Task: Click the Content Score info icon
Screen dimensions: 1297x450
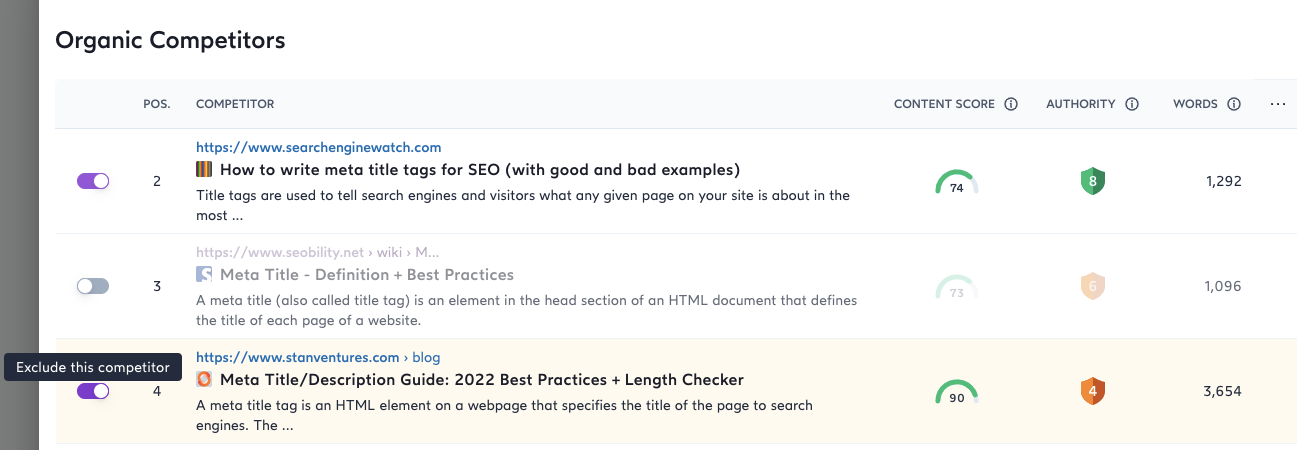Action: [x=1011, y=104]
